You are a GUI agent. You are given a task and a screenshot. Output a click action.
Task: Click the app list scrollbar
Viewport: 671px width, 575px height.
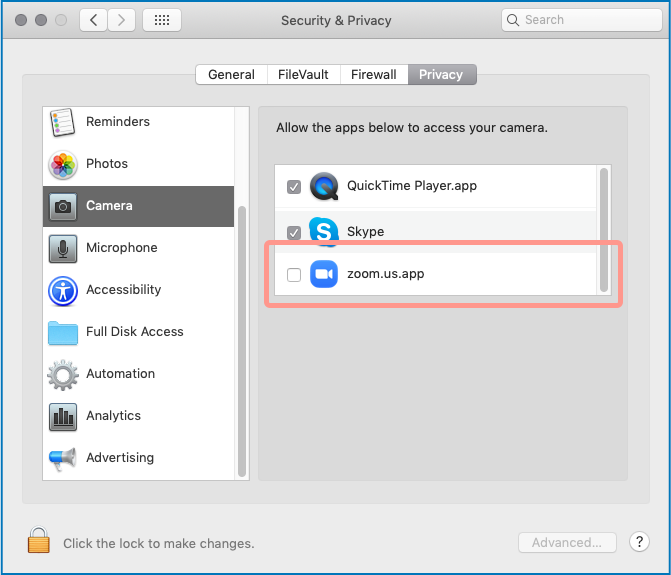(604, 230)
